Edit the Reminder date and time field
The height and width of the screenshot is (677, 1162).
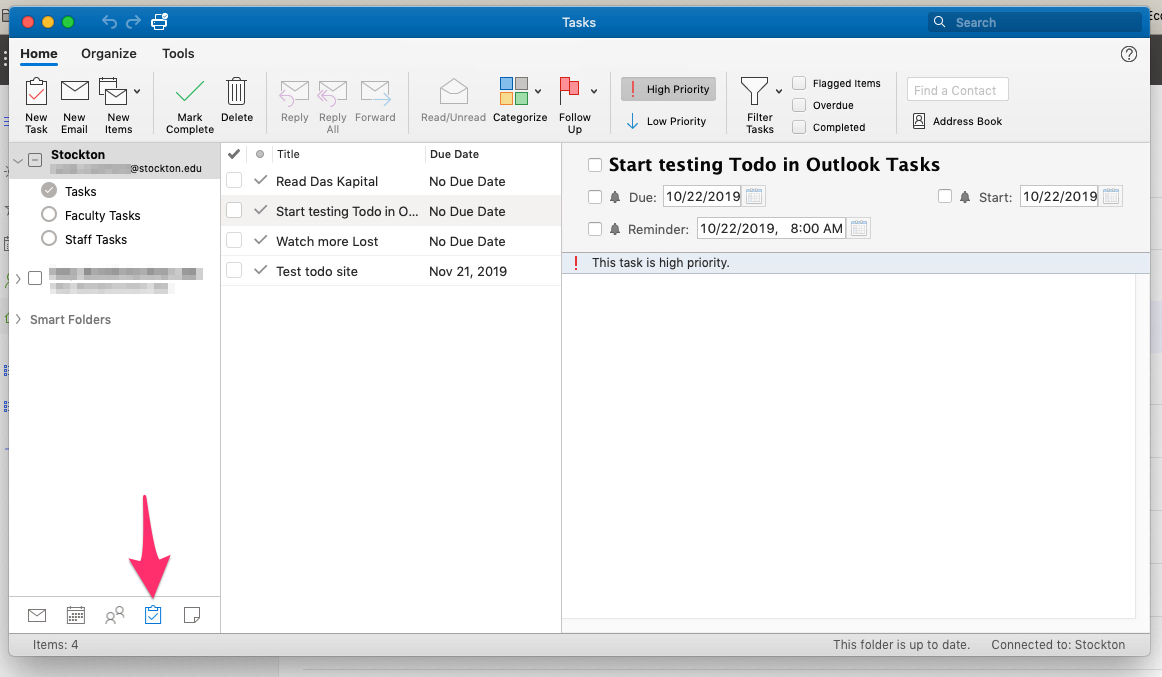point(771,228)
